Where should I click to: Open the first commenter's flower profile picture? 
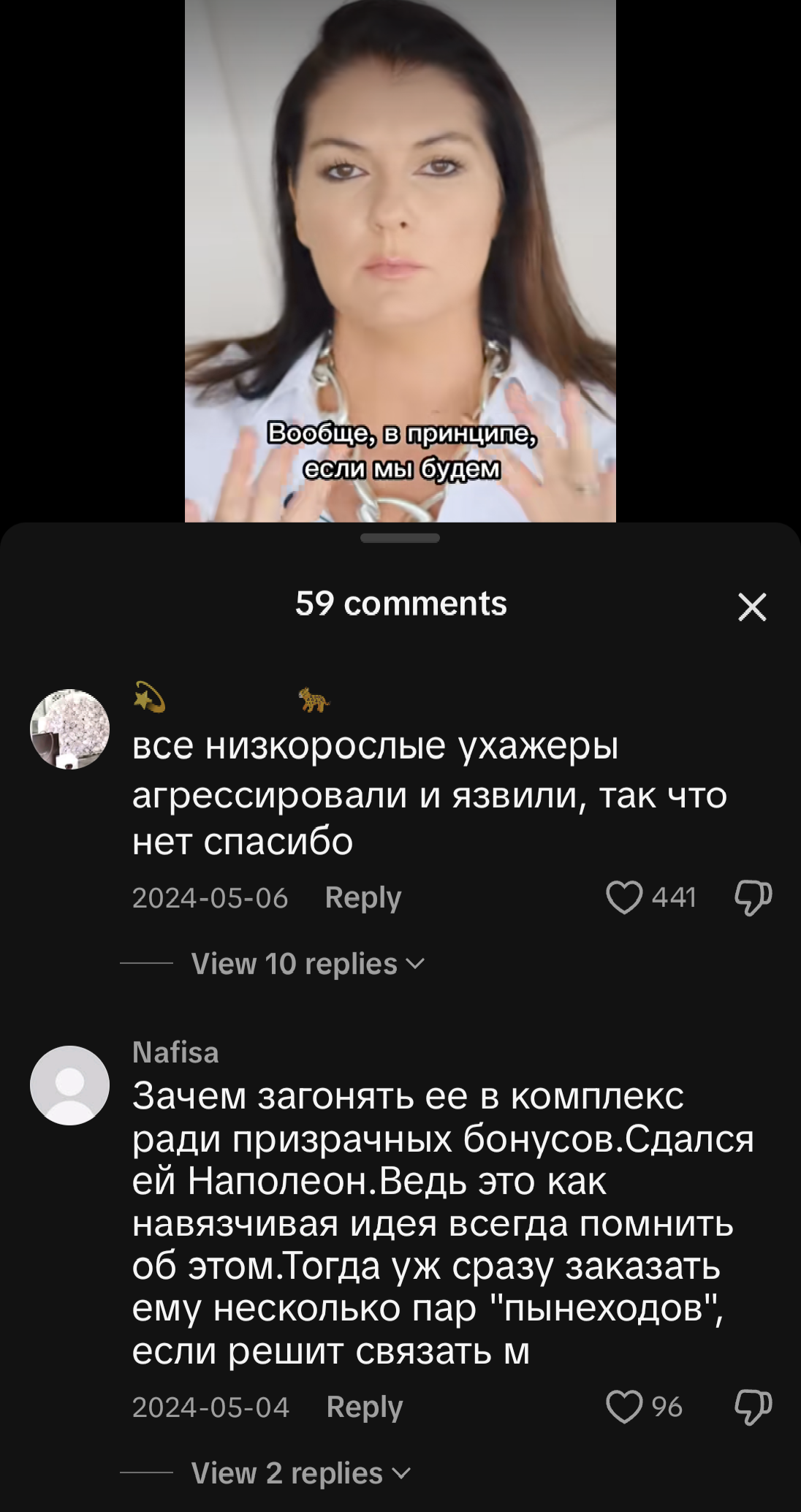(x=69, y=729)
